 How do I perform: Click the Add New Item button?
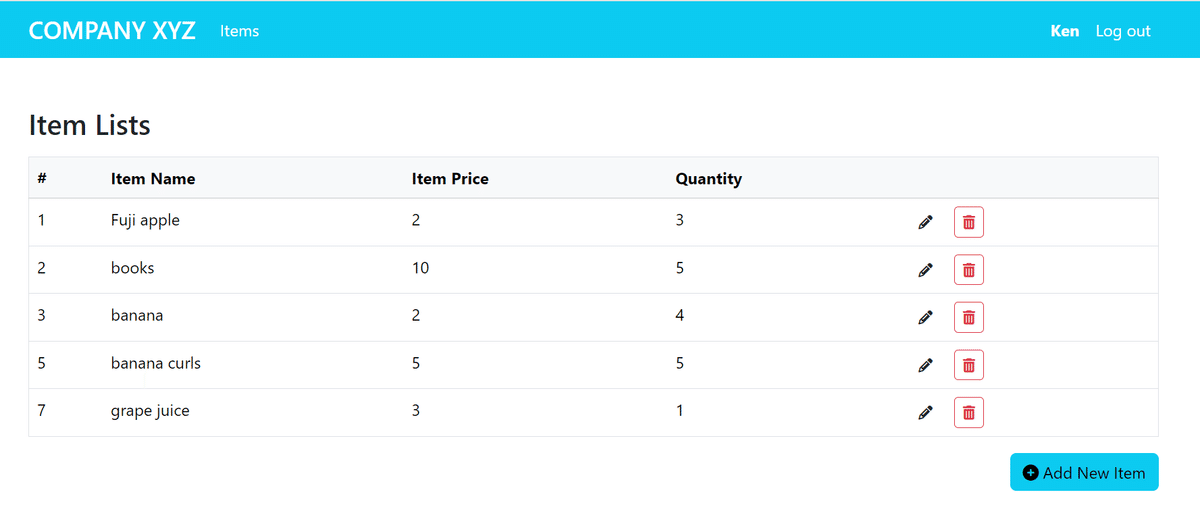(x=1084, y=473)
